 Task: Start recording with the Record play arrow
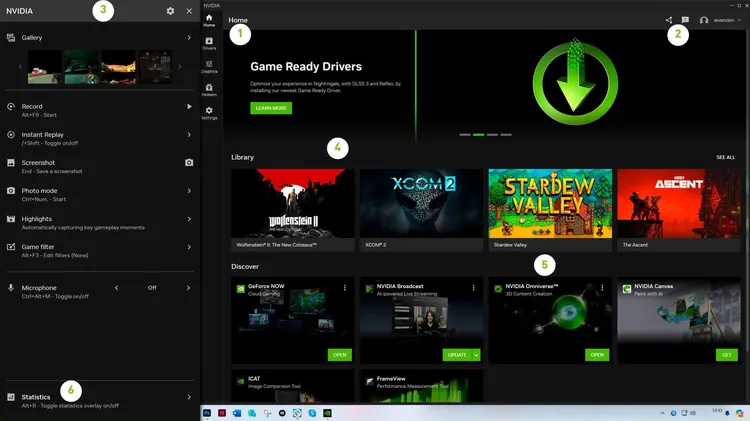pyautogui.click(x=189, y=106)
